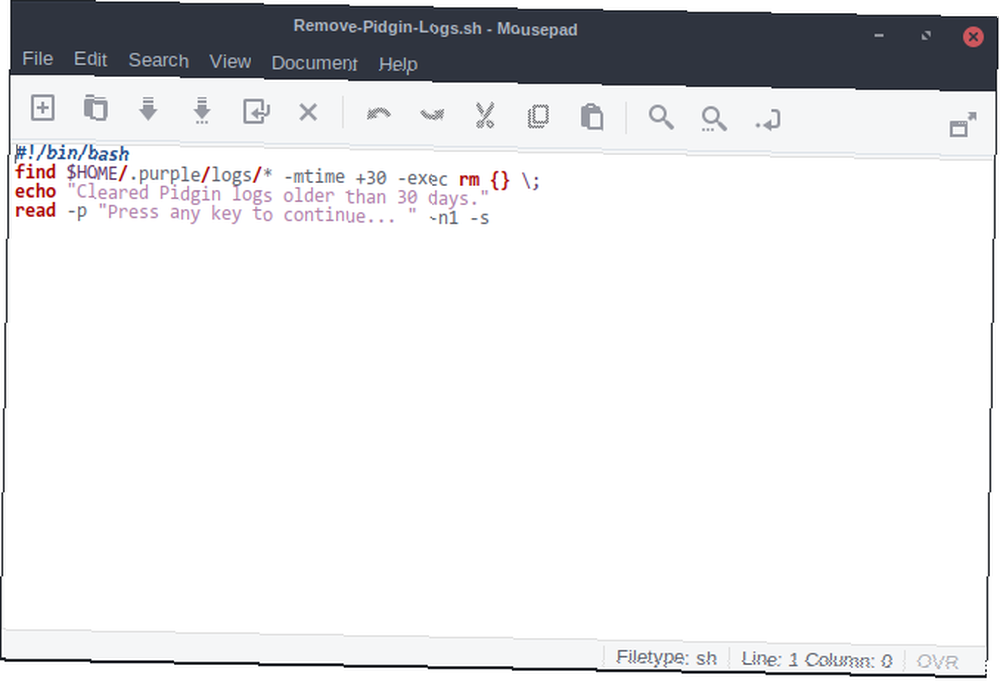
Task: Toggle the OVR overwrite mode indicator
Action: (938, 662)
